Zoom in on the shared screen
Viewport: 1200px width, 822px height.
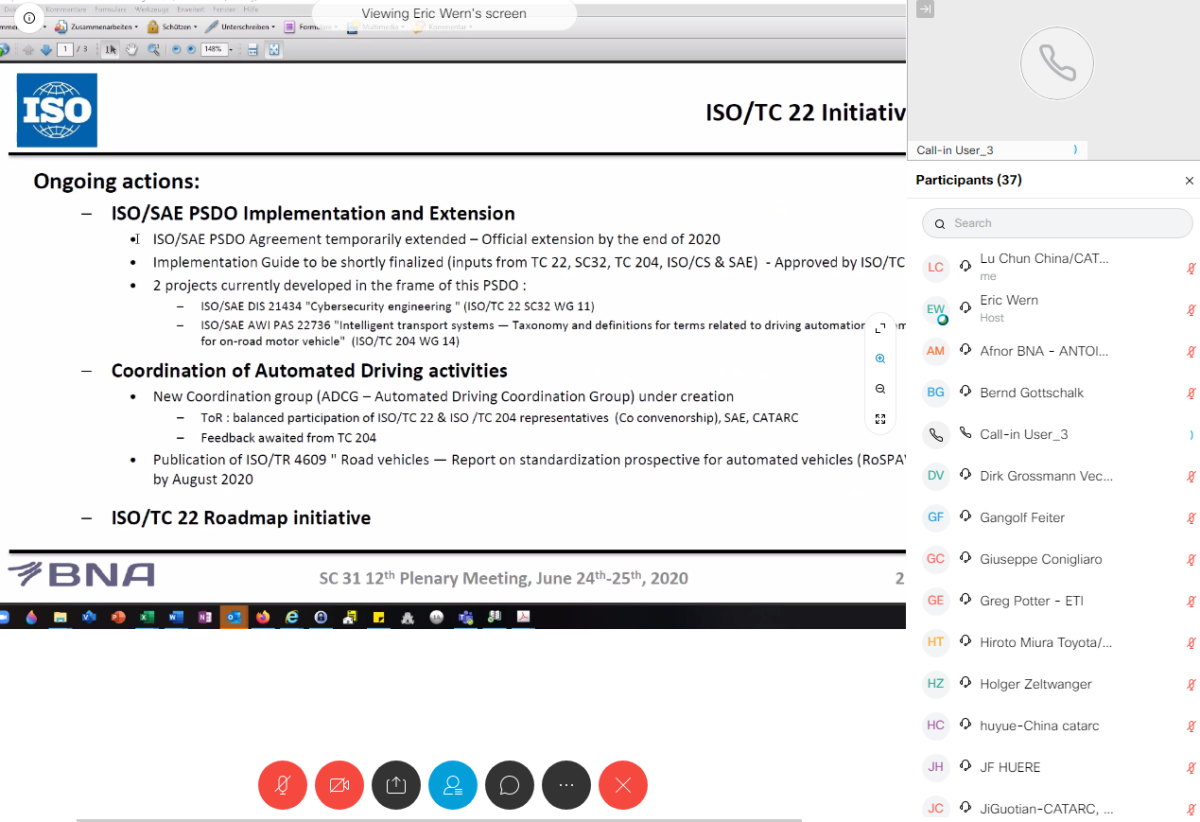(x=880, y=358)
